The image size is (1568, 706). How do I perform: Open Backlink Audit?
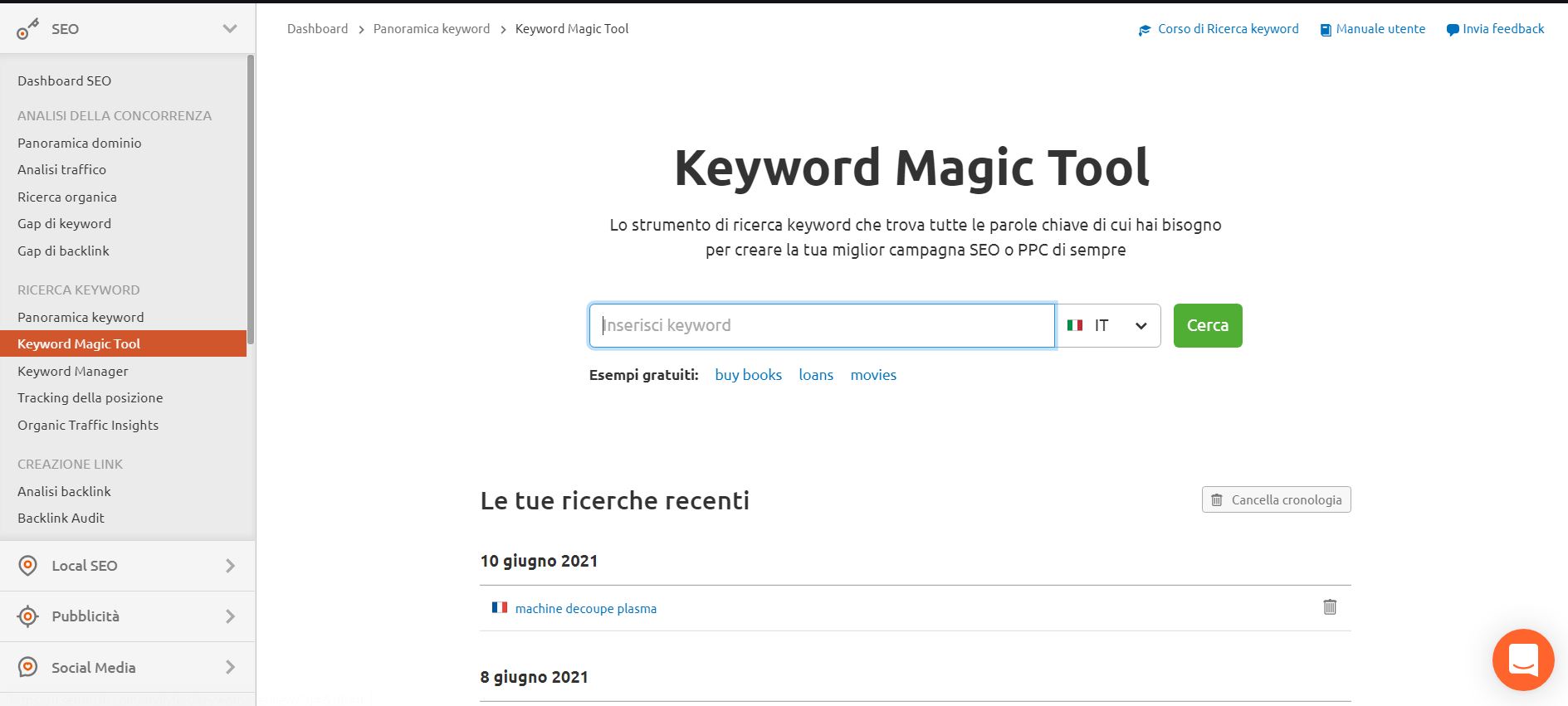(61, 518)
